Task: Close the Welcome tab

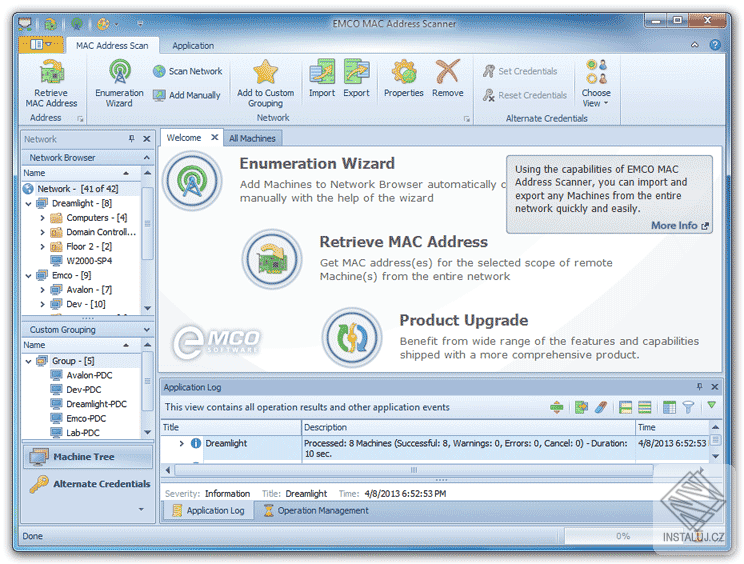Action: tap(214, 137)
